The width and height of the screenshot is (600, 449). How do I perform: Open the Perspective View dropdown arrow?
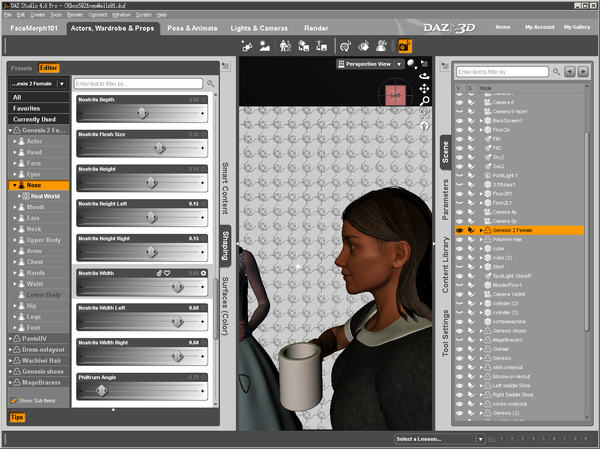[x=399, y=64]
